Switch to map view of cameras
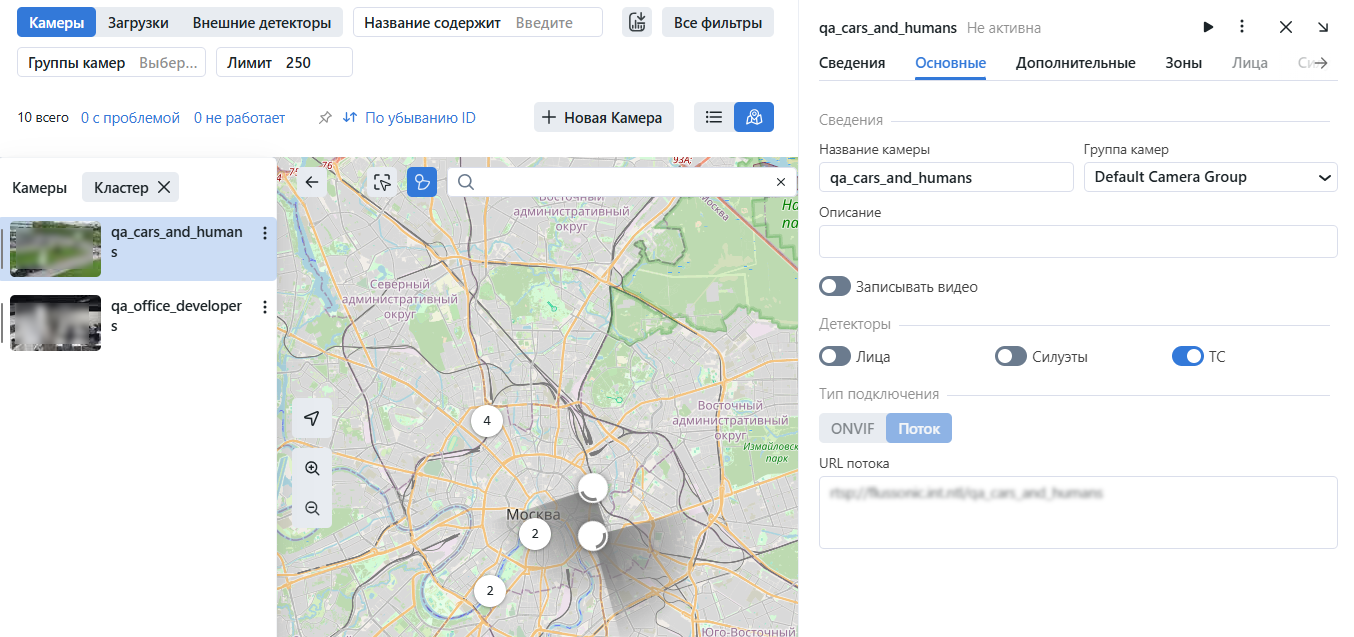The width and height of the screenshot is (1354, 637). click(754, 117)
